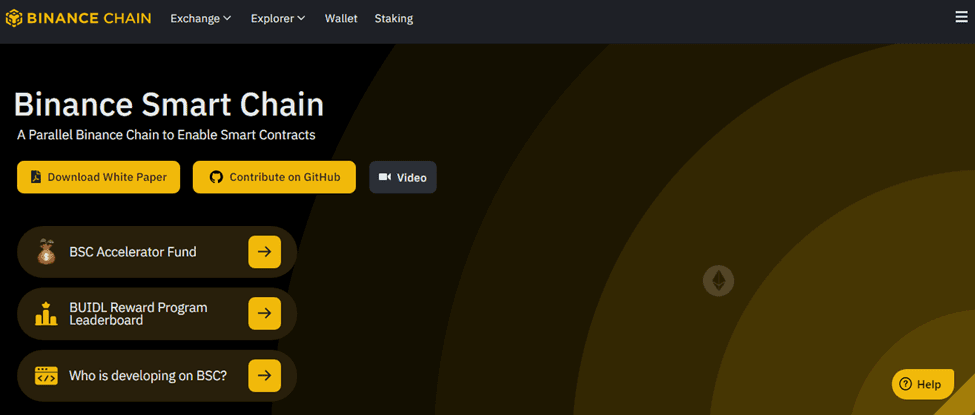Open the Help chat button

[x=923, y=384]
